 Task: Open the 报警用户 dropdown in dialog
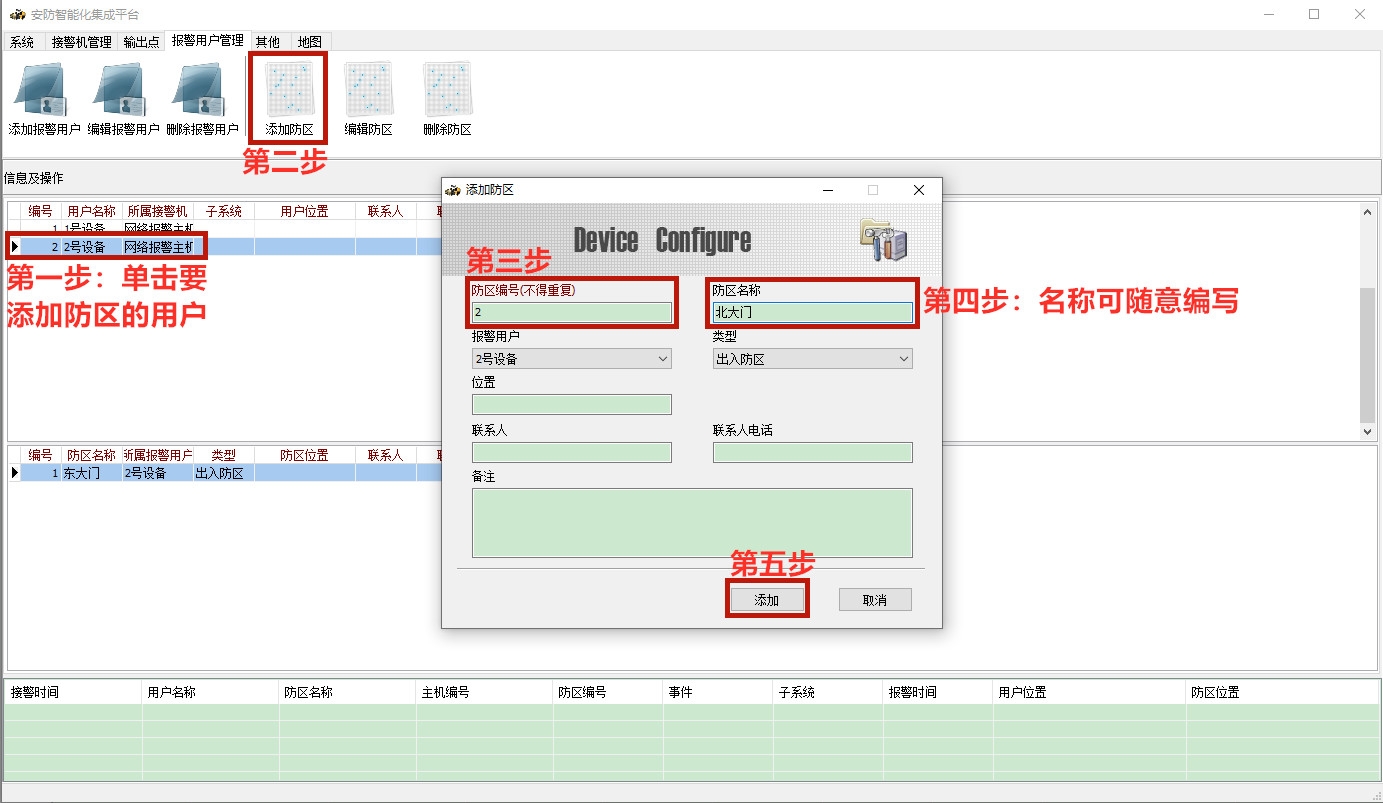click(571, 359)
